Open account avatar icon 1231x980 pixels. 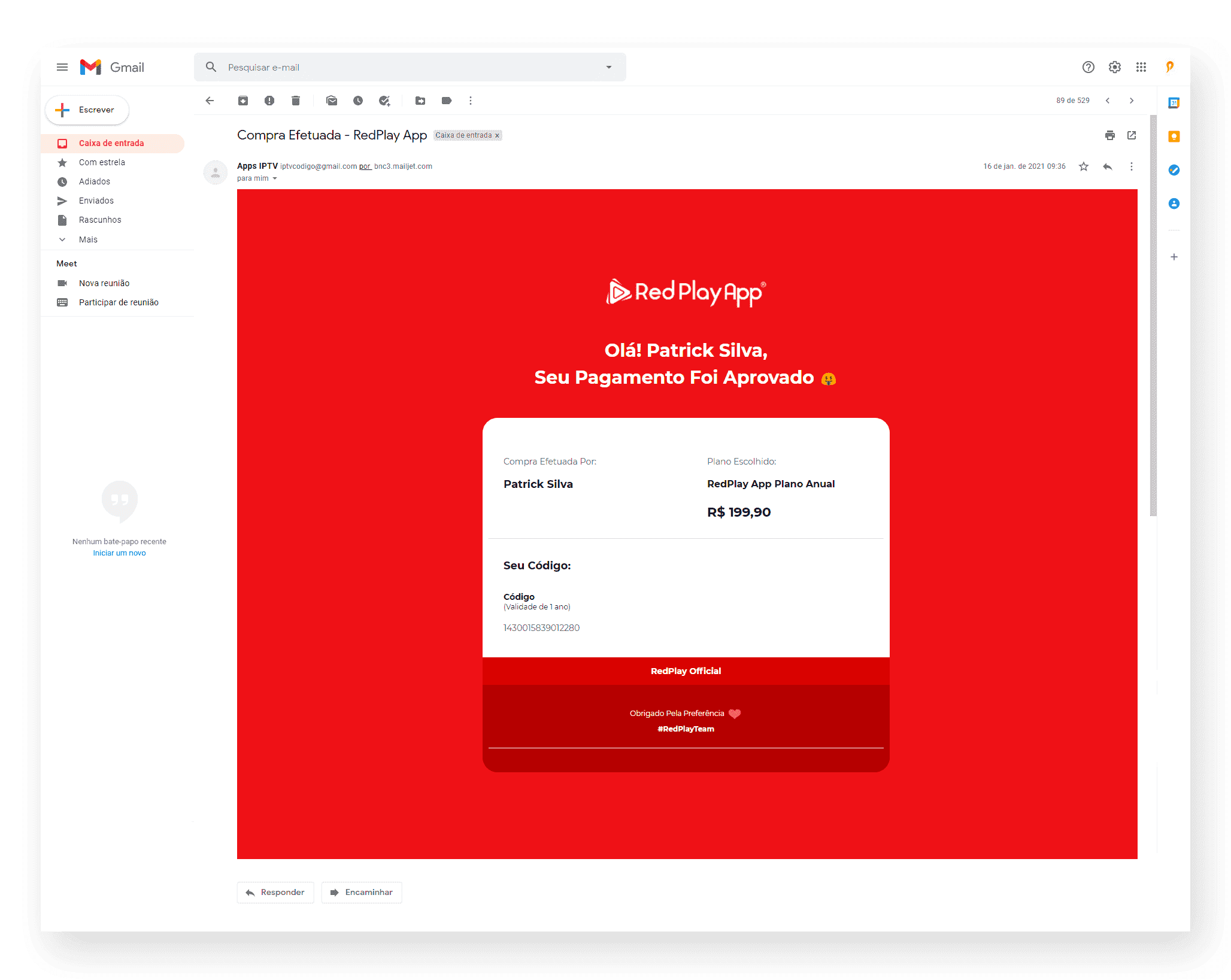click(1170, 67)
